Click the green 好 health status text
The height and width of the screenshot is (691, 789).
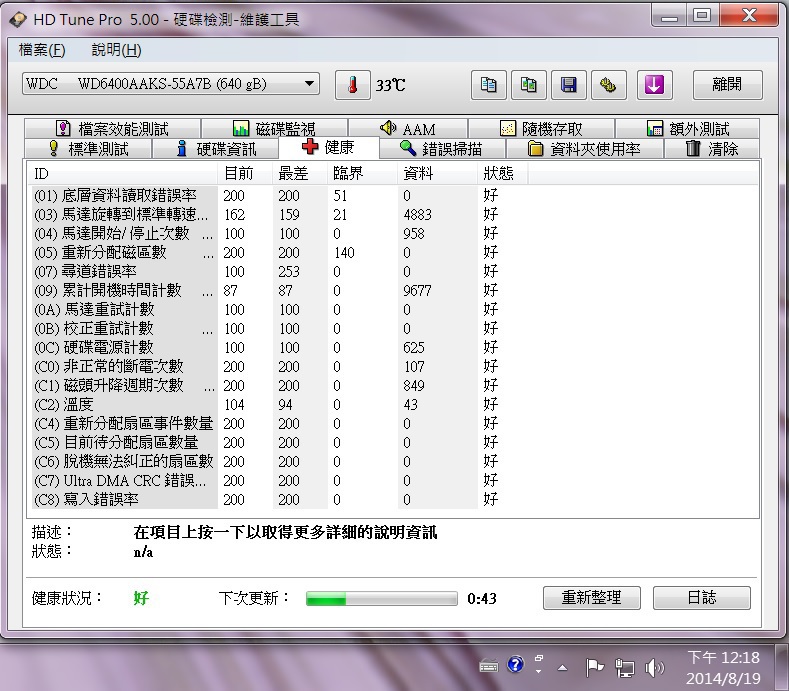tap(141, 598)
